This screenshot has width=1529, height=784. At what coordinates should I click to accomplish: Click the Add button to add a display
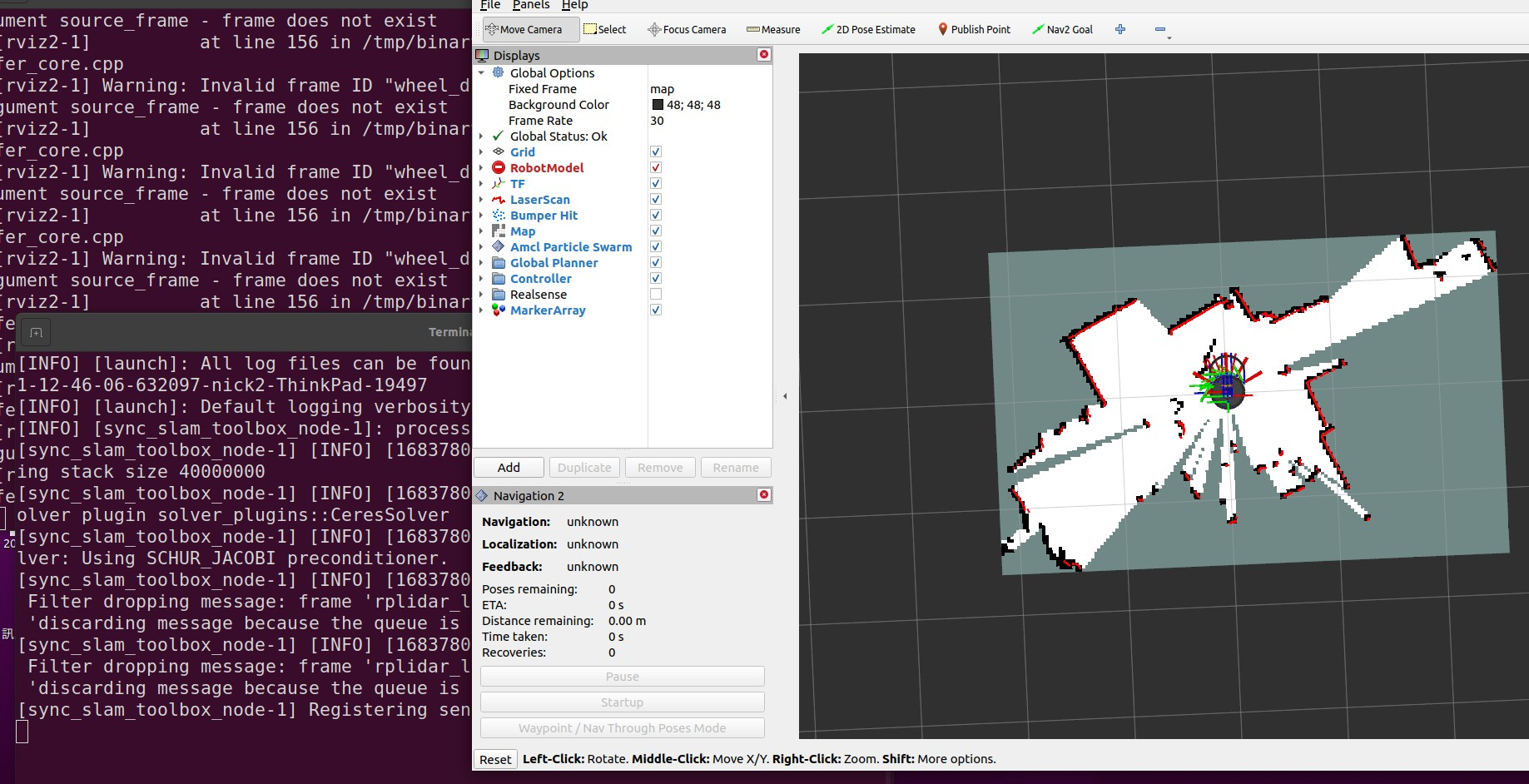click(508, 467)
